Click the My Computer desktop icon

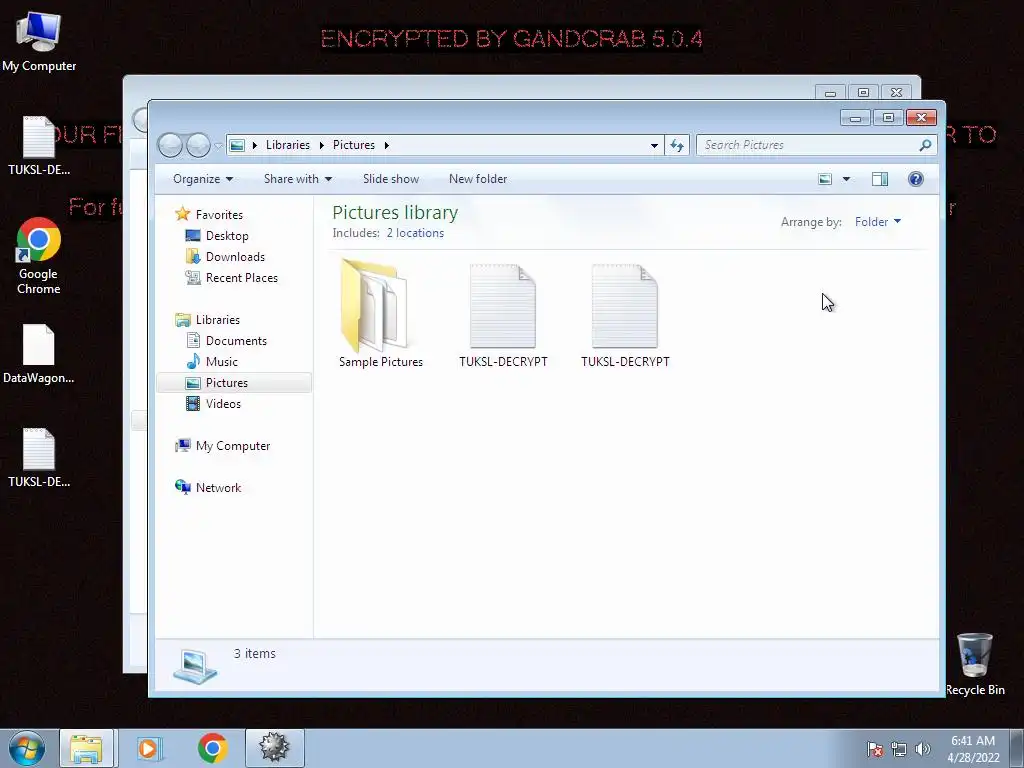coord(39,42)
